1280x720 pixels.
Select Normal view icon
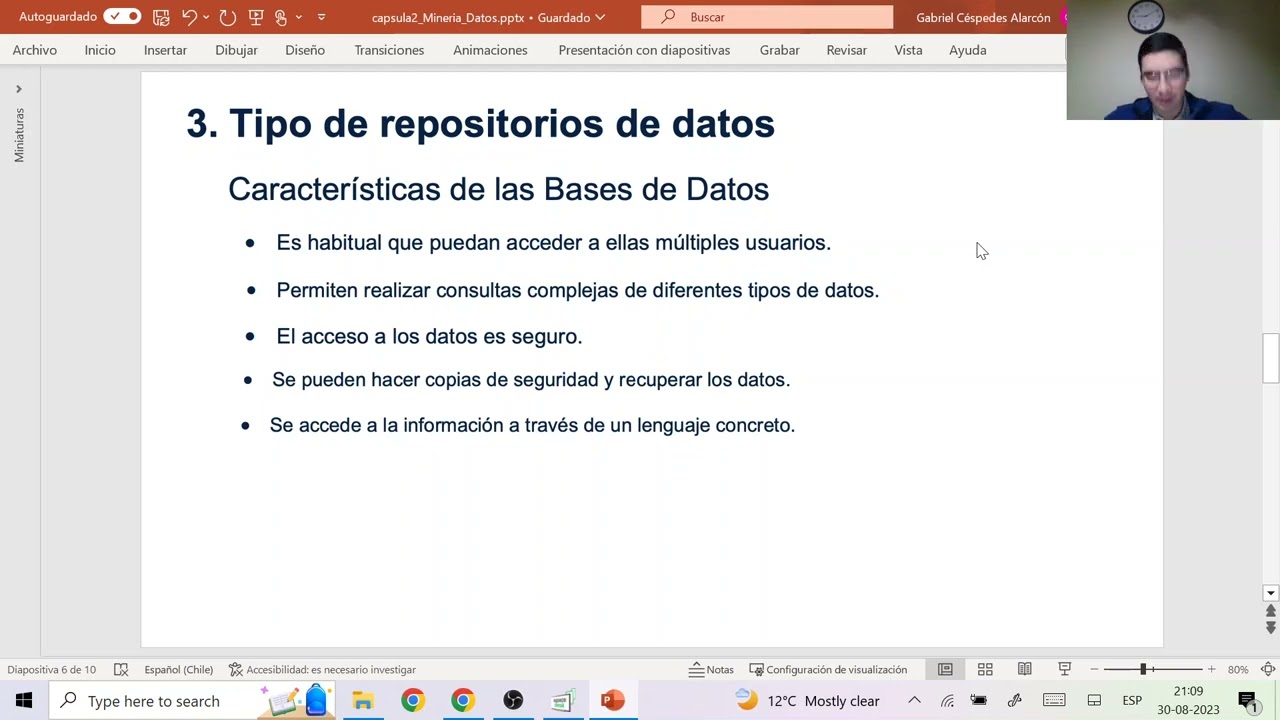tap(945, 669)
